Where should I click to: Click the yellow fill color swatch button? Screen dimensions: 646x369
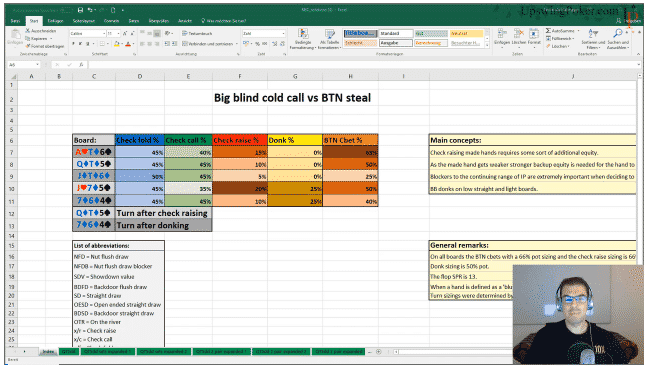117,44
